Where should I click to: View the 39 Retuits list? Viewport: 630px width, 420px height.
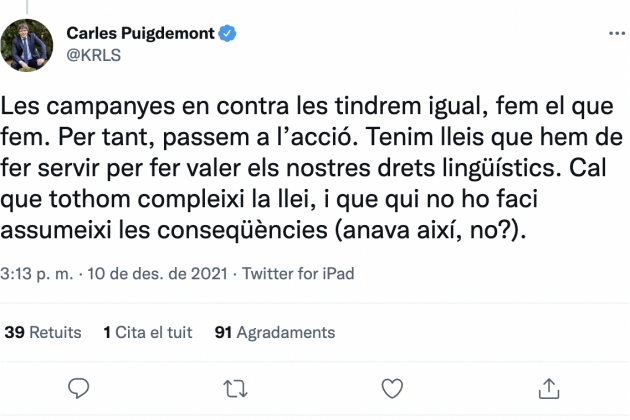43,332
